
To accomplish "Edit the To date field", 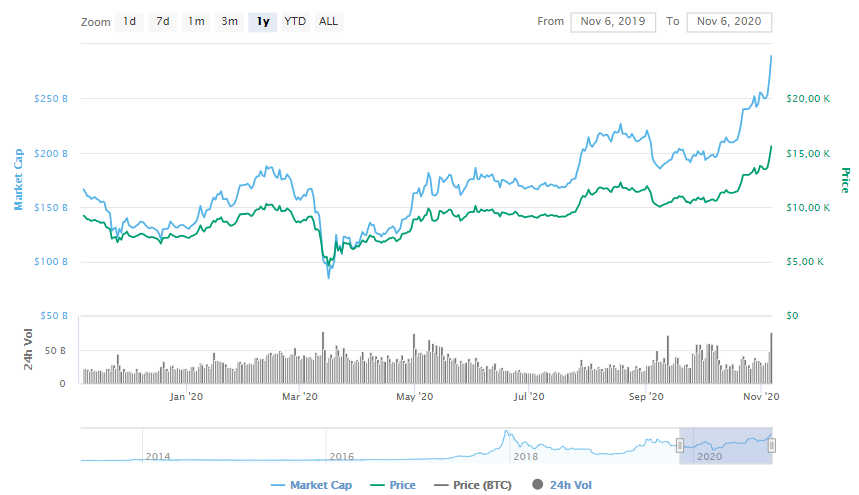I will tap(729, 22).
